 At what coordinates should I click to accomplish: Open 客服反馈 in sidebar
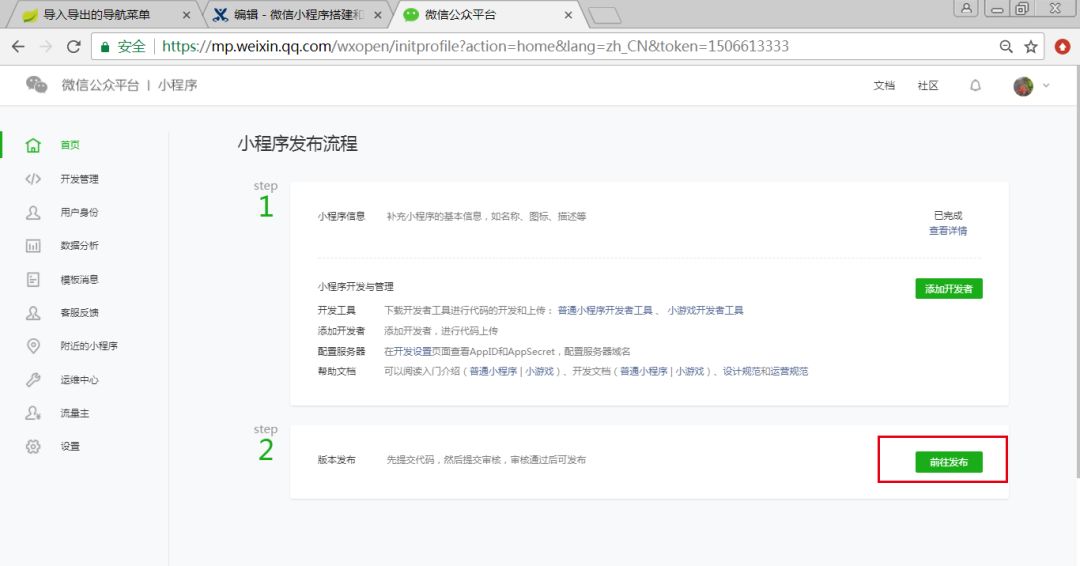[x=79, y=313]
